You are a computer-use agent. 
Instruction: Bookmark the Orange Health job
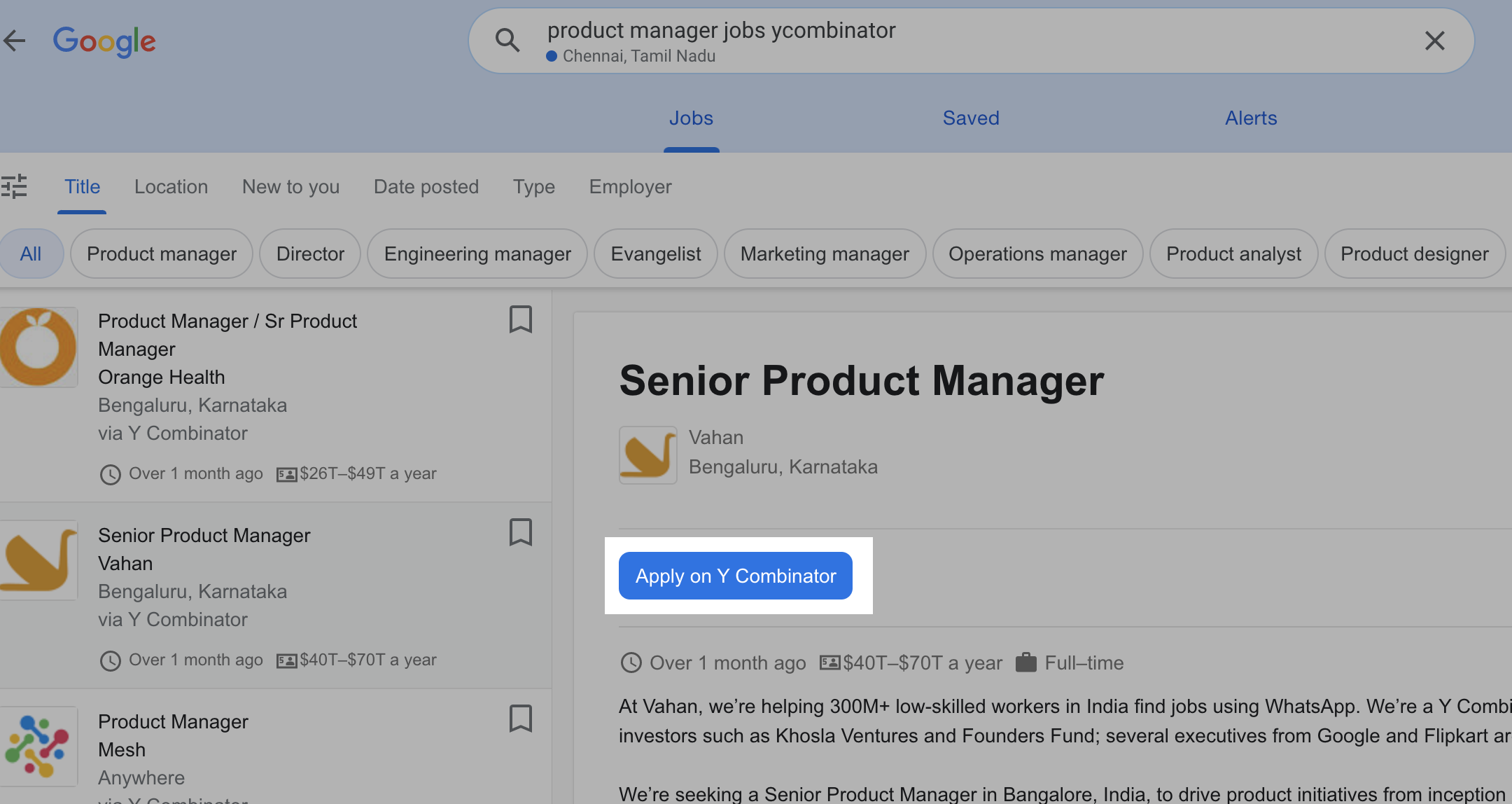[520, 319]
